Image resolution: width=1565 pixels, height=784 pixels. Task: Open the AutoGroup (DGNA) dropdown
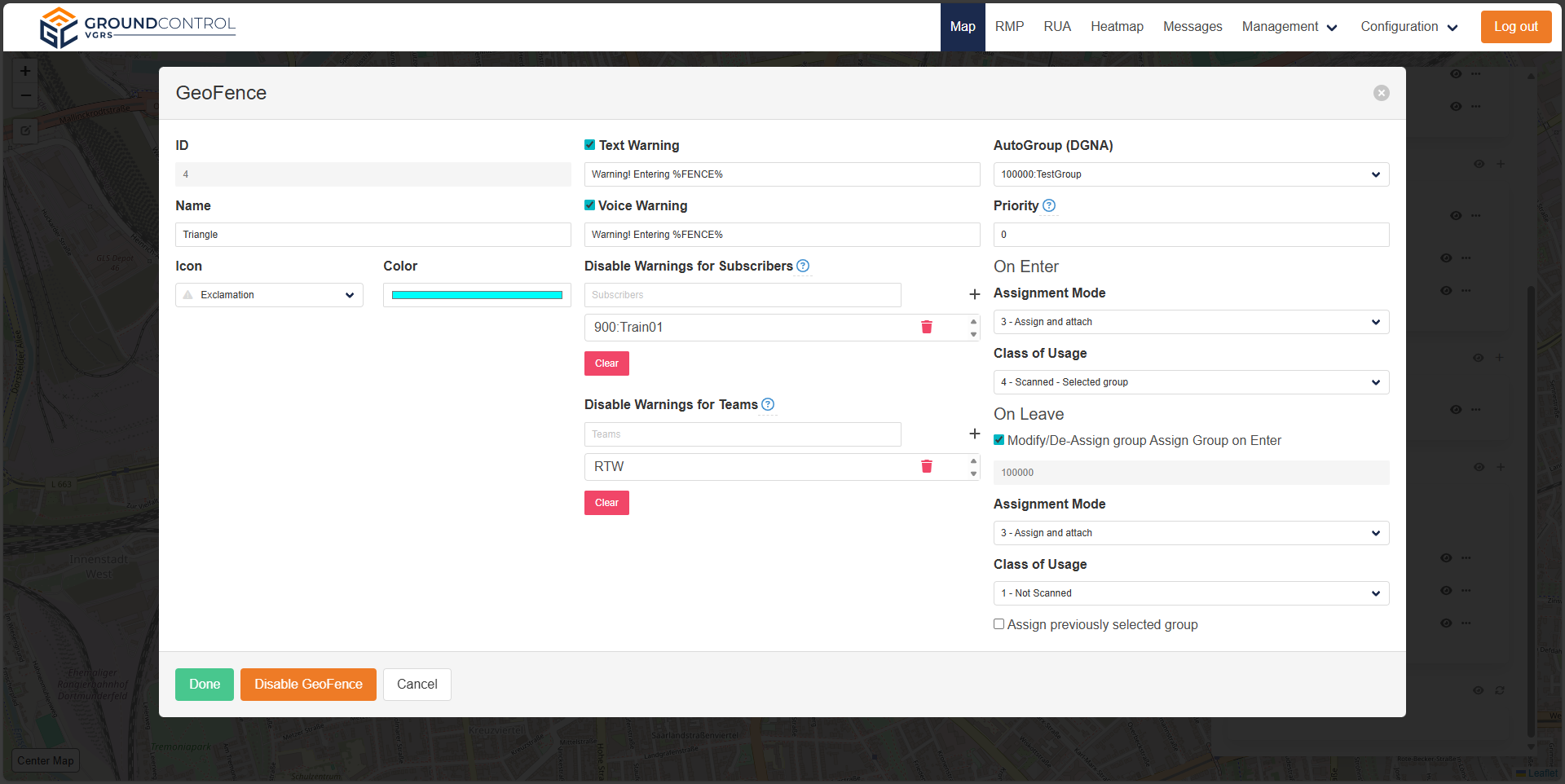[x=1190, y=174]
